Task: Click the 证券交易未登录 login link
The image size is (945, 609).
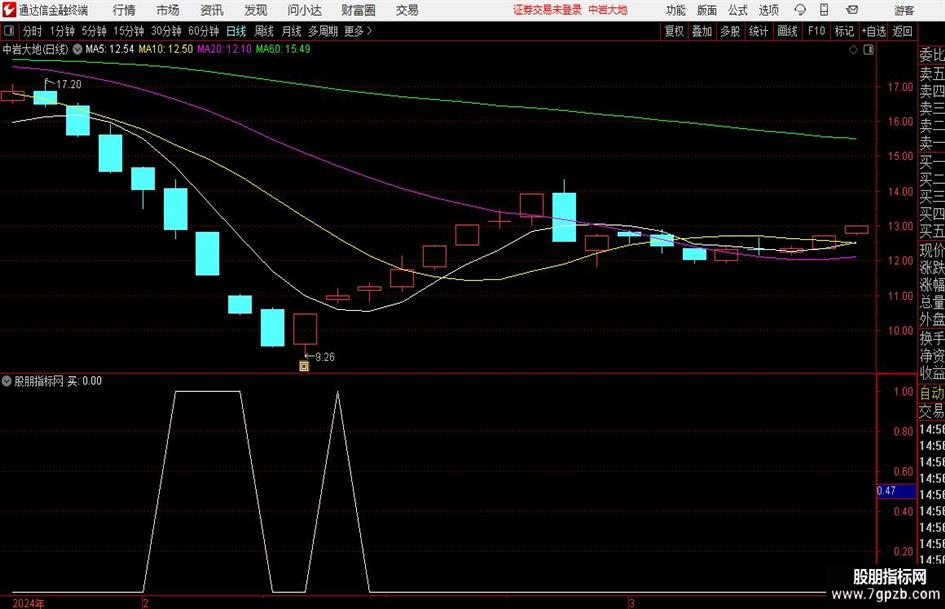Action: pyautogui.click(x=547, y=10)
